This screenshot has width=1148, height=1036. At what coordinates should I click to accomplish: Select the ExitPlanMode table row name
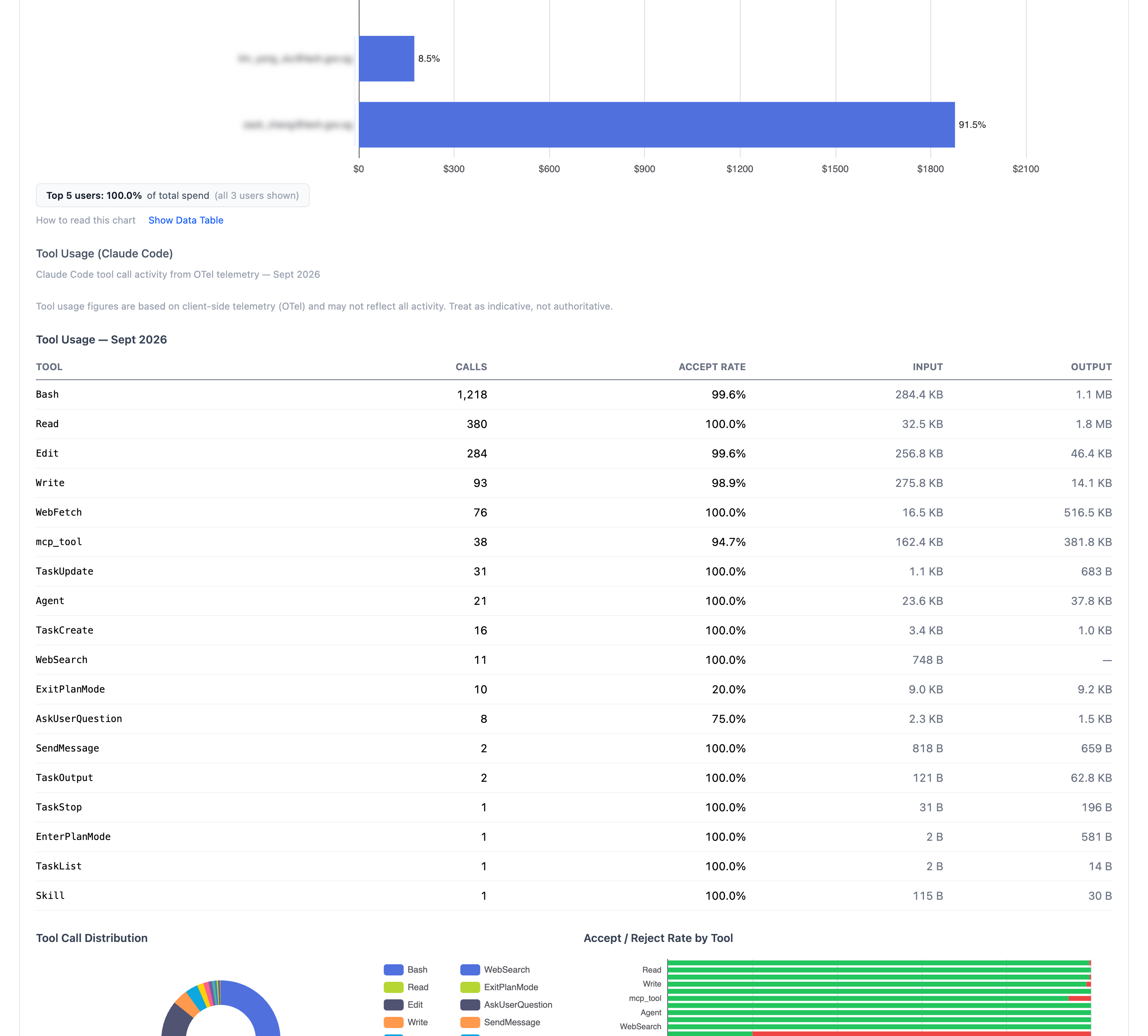(70, 689)
